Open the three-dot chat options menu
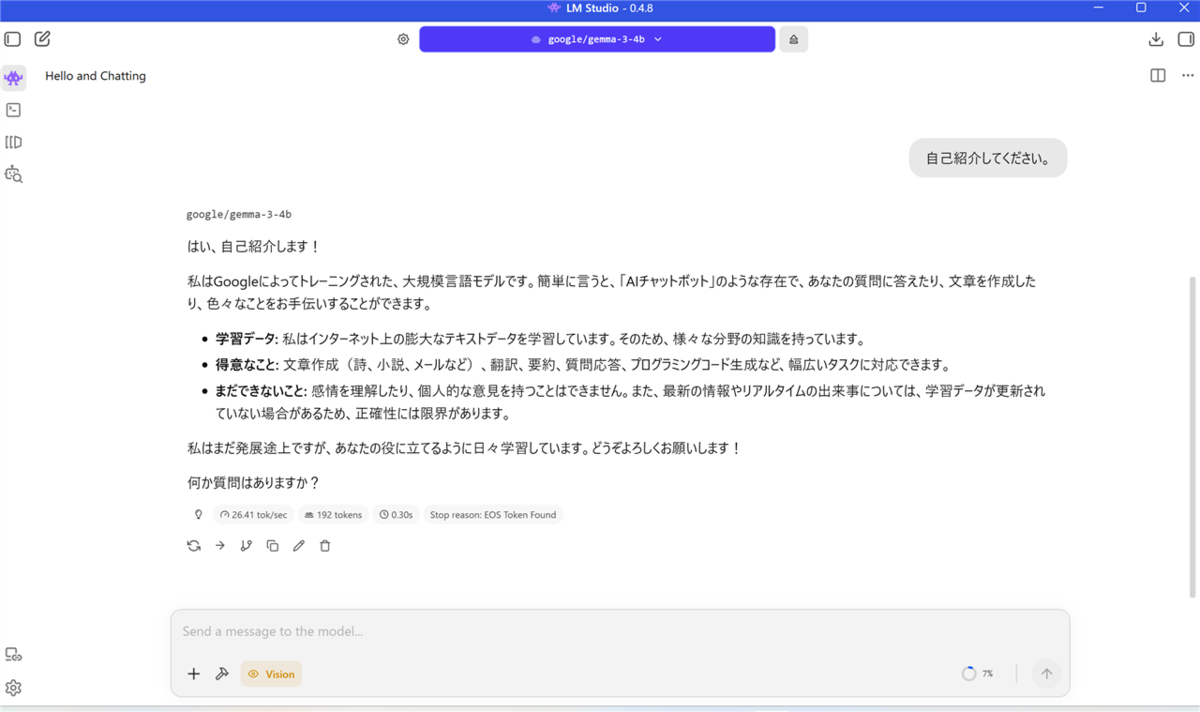1200x712 pixels. (x=1187, y=76)
